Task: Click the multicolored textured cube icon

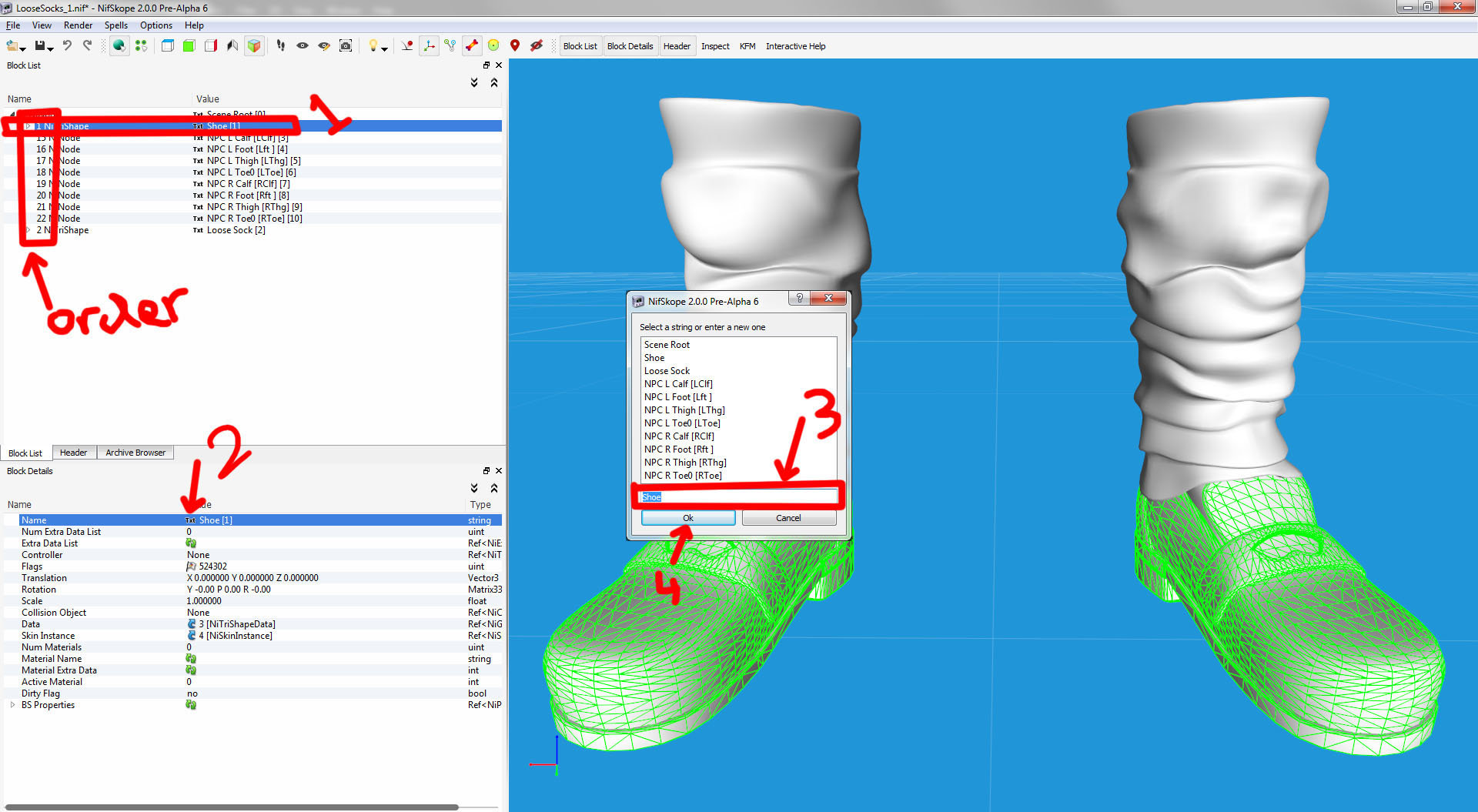Action: point(253,46)
